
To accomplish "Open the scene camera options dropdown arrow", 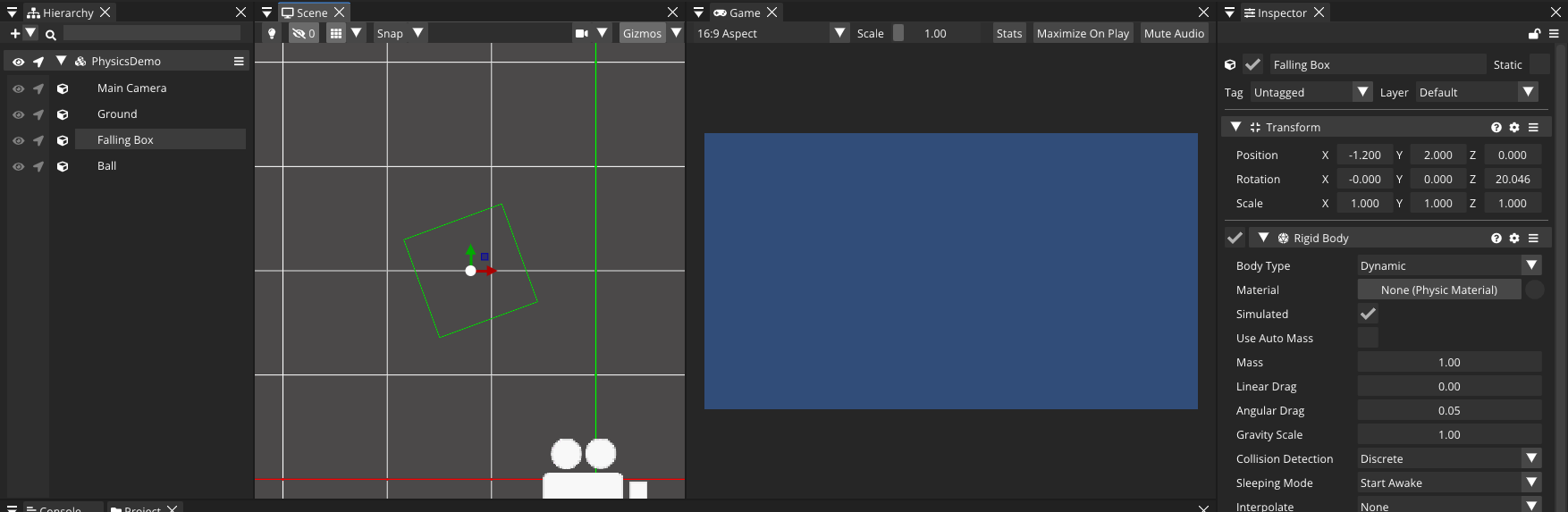I will [602, 32].
